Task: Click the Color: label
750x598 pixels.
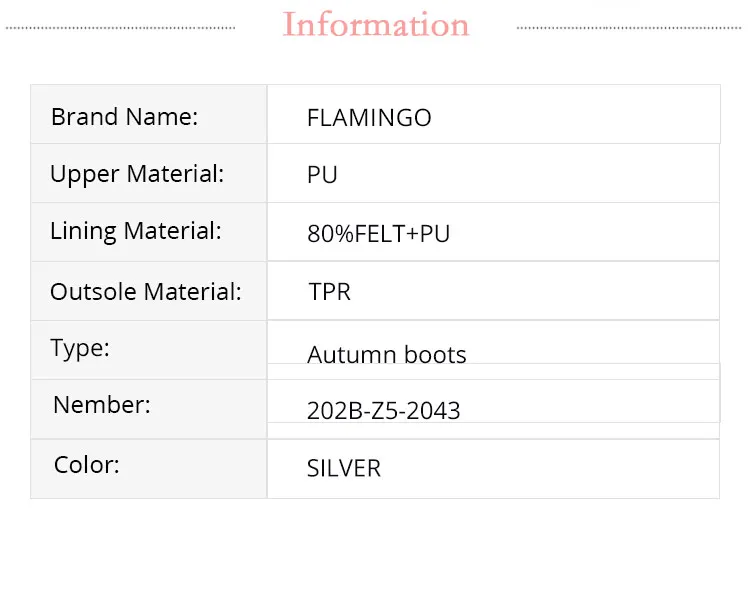Action: [x=86, y=465]
